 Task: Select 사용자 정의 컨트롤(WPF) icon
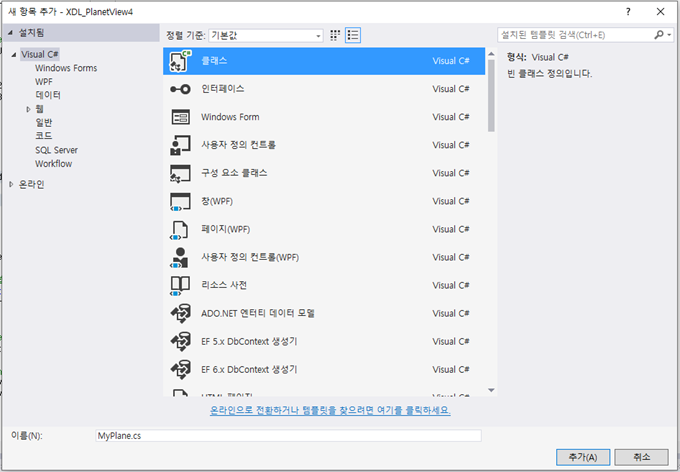pos(180,257)
